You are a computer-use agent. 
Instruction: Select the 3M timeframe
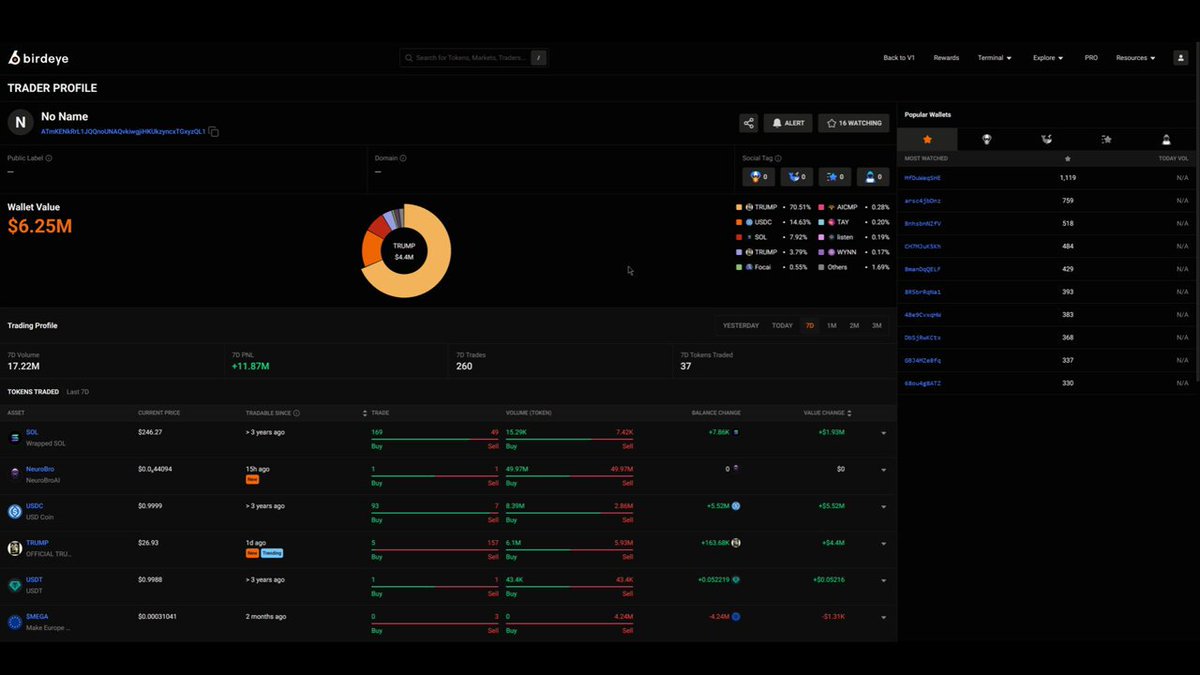coord(877,325)
